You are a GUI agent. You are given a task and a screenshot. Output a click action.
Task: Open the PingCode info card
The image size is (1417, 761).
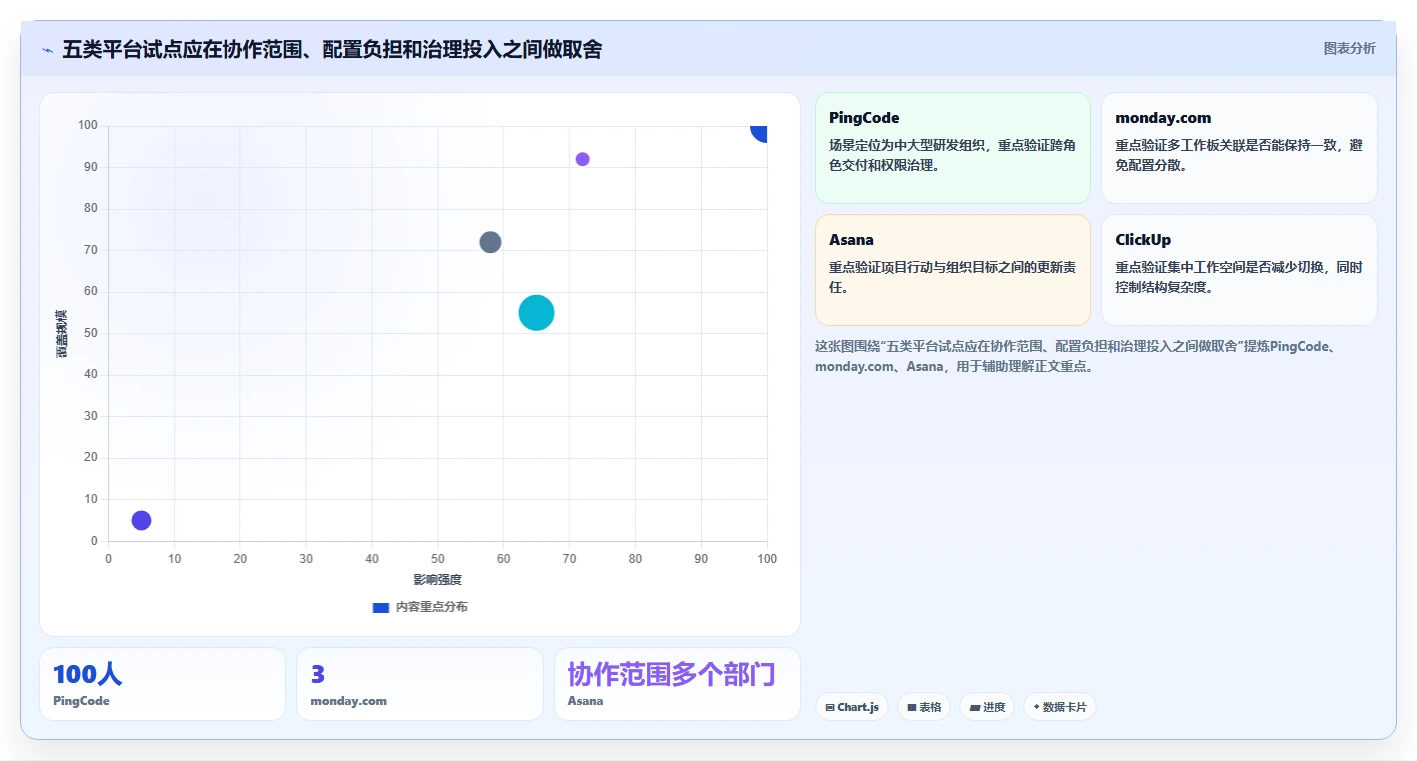953,148
